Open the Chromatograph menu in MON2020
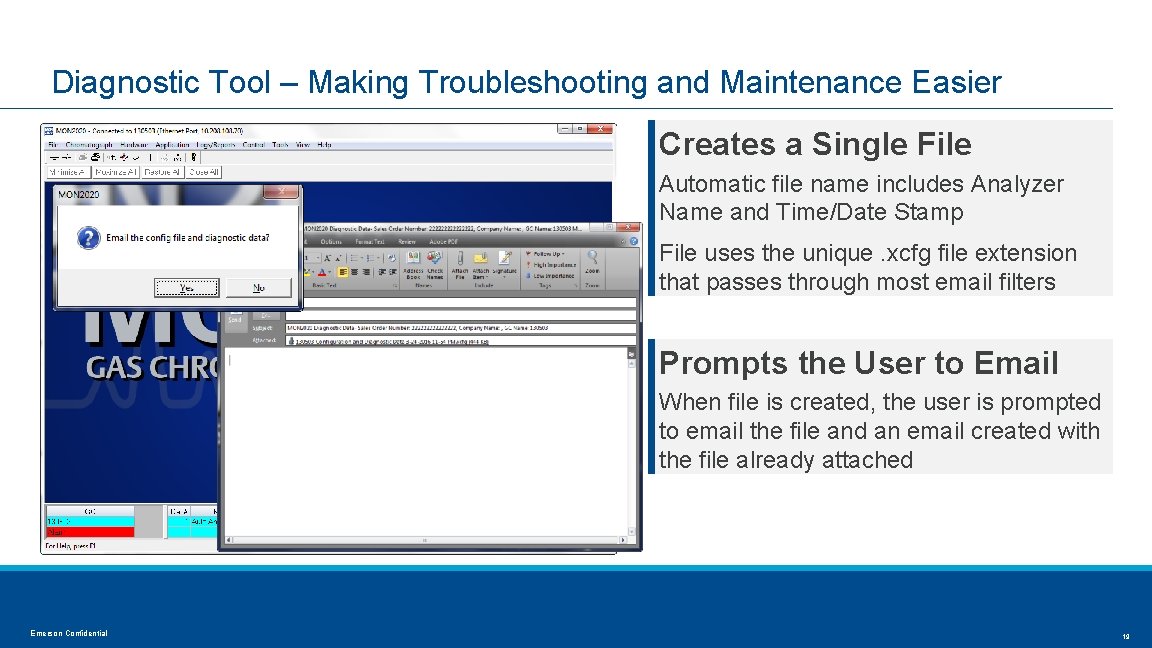 coord(89,145)
